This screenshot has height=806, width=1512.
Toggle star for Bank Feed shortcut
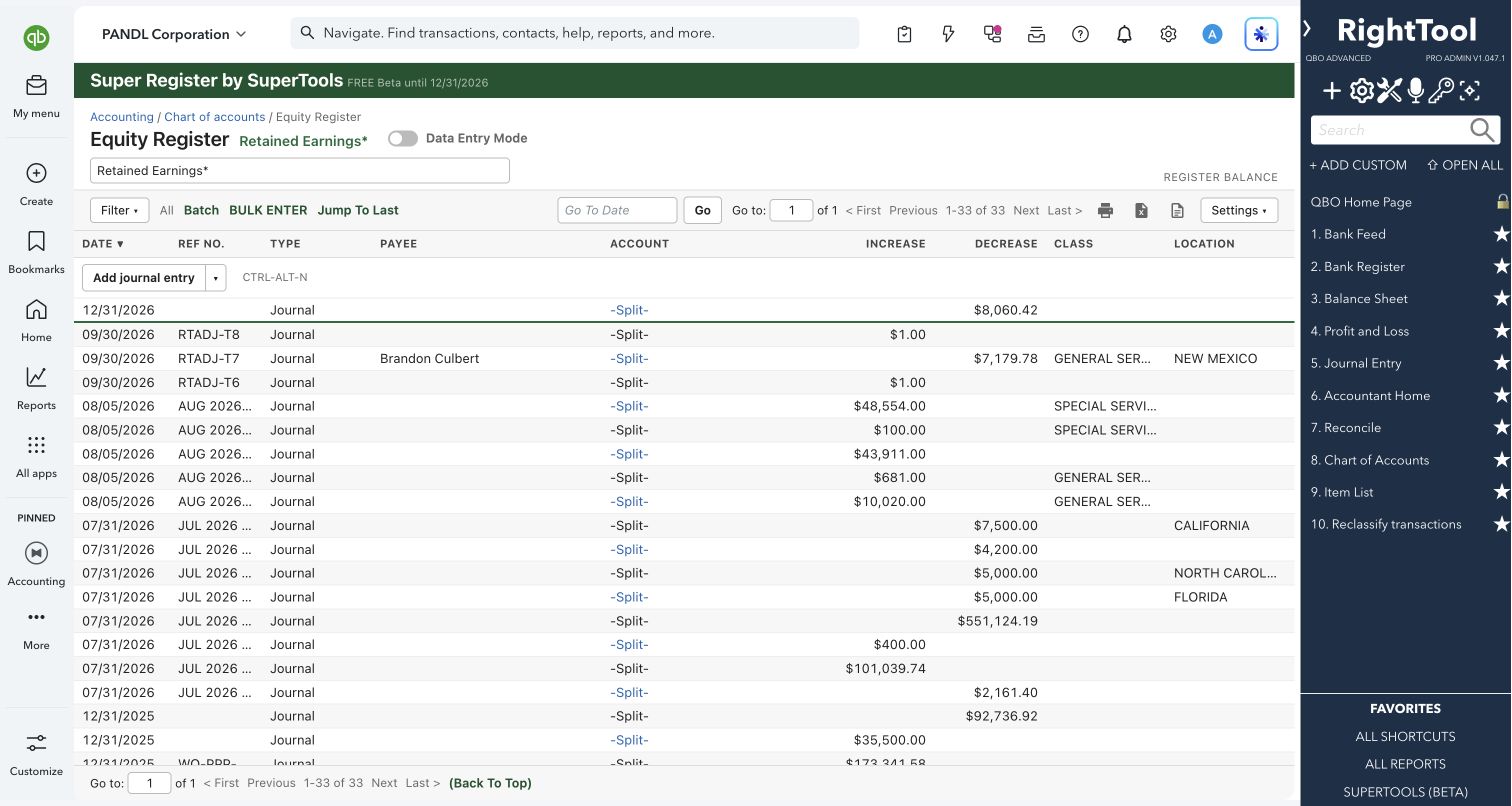1501,234
